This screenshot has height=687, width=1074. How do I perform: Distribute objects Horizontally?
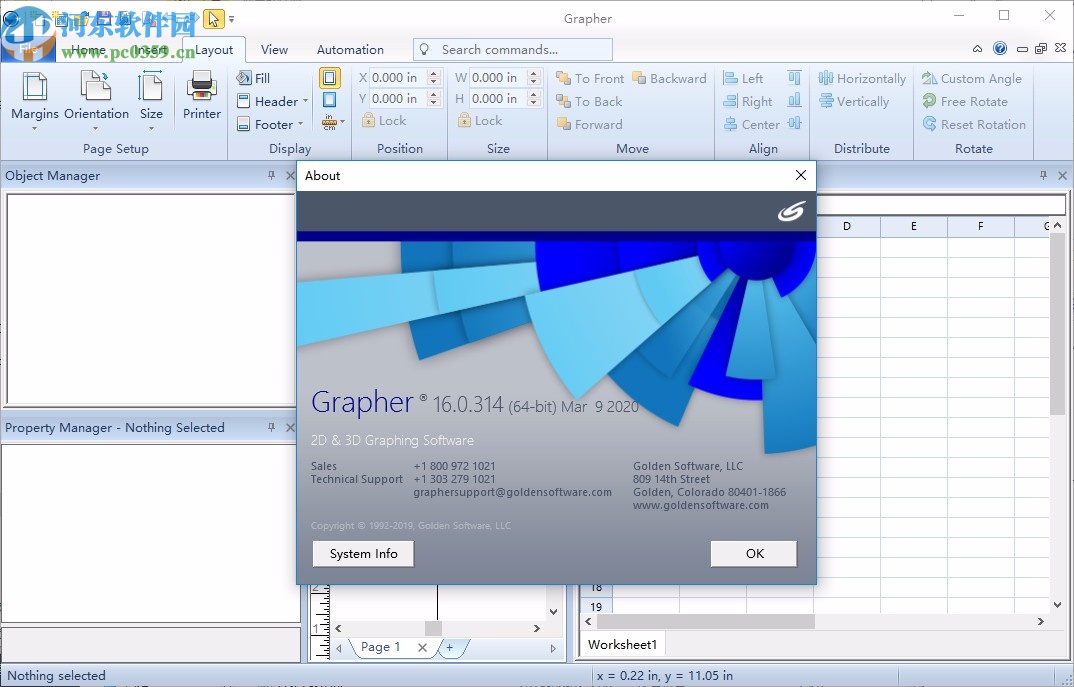pyautogui.click(x=861, y=77)
